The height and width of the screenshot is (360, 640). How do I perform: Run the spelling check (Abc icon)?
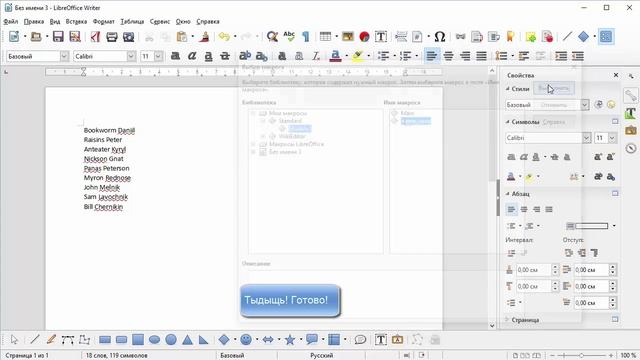click(x=289, y=37)
